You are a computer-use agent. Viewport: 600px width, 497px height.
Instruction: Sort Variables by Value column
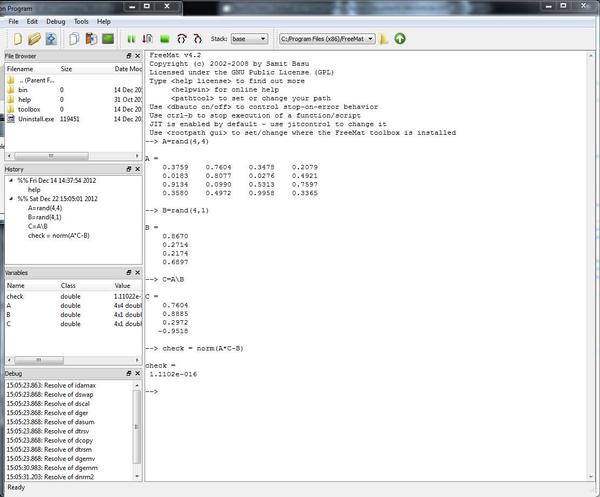[x=122, y=286]
